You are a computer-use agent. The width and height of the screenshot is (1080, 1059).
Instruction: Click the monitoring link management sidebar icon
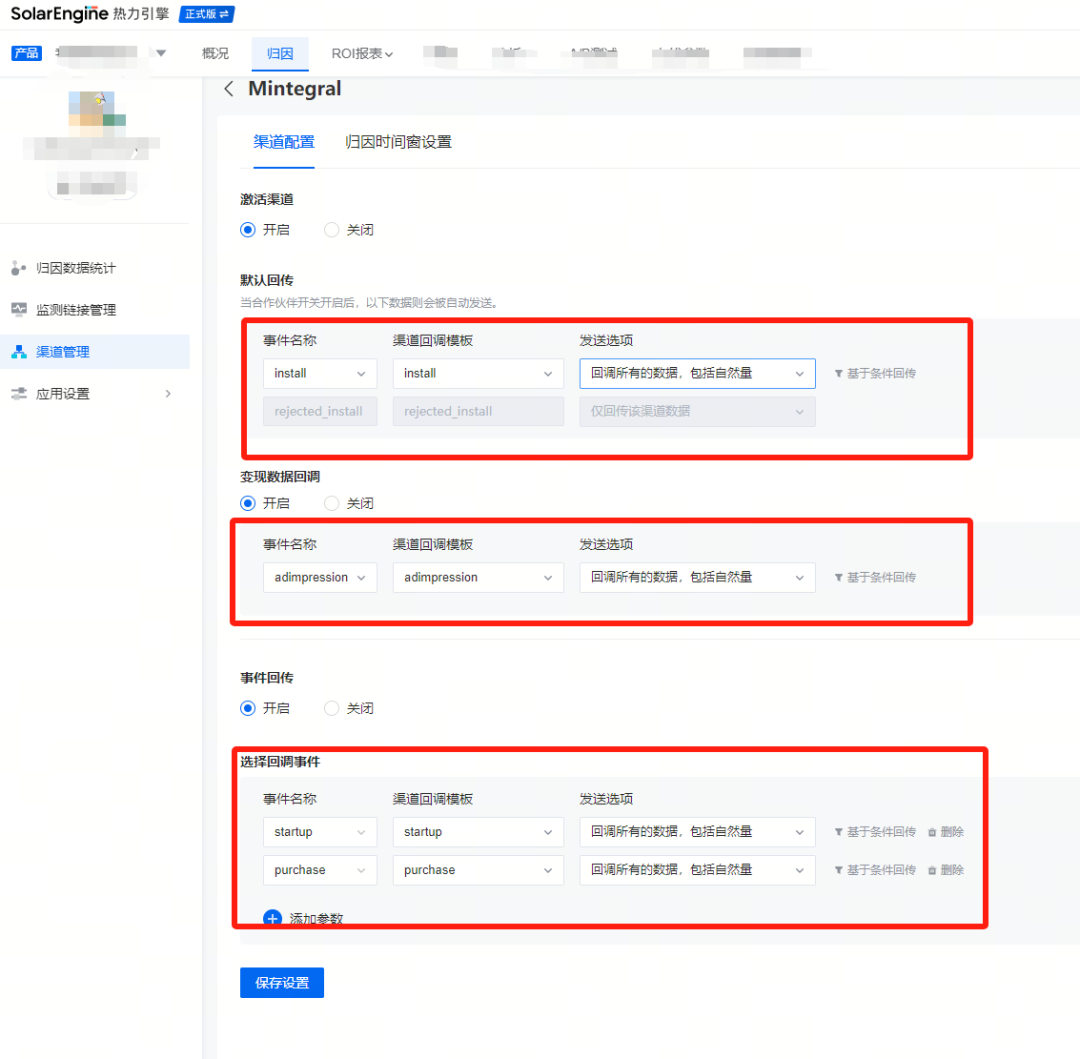(x=19, y=310)
